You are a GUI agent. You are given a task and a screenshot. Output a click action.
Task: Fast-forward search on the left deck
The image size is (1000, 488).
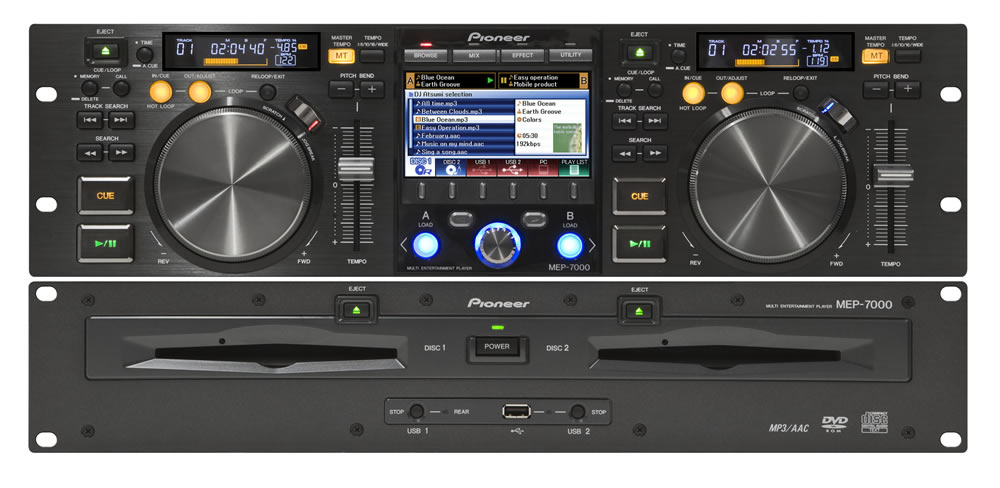point(121,152)
